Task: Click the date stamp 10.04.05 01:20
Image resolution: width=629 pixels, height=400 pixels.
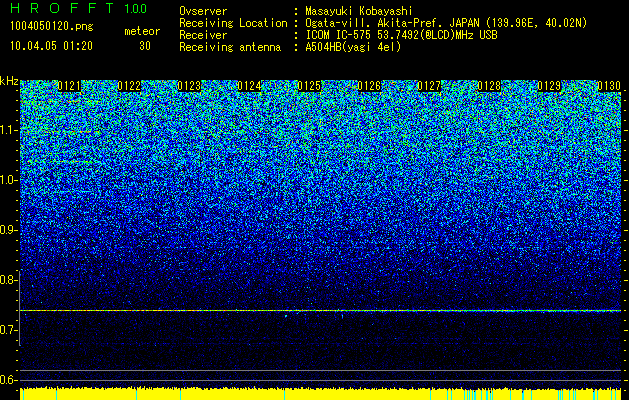Action: pos(51,46)
